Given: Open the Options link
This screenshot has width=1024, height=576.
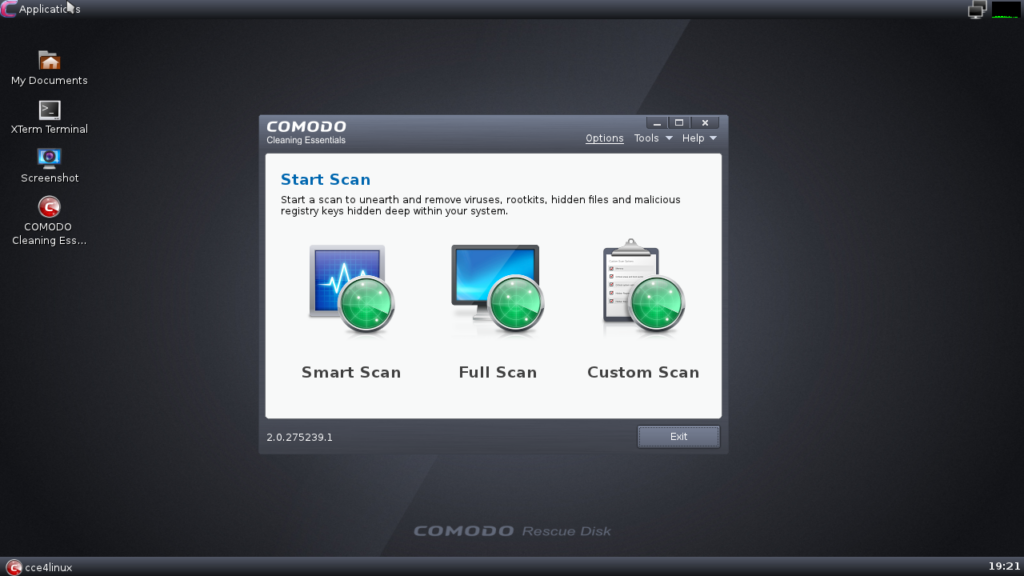Looking at the screenshot, I should [x=604, y=138].
